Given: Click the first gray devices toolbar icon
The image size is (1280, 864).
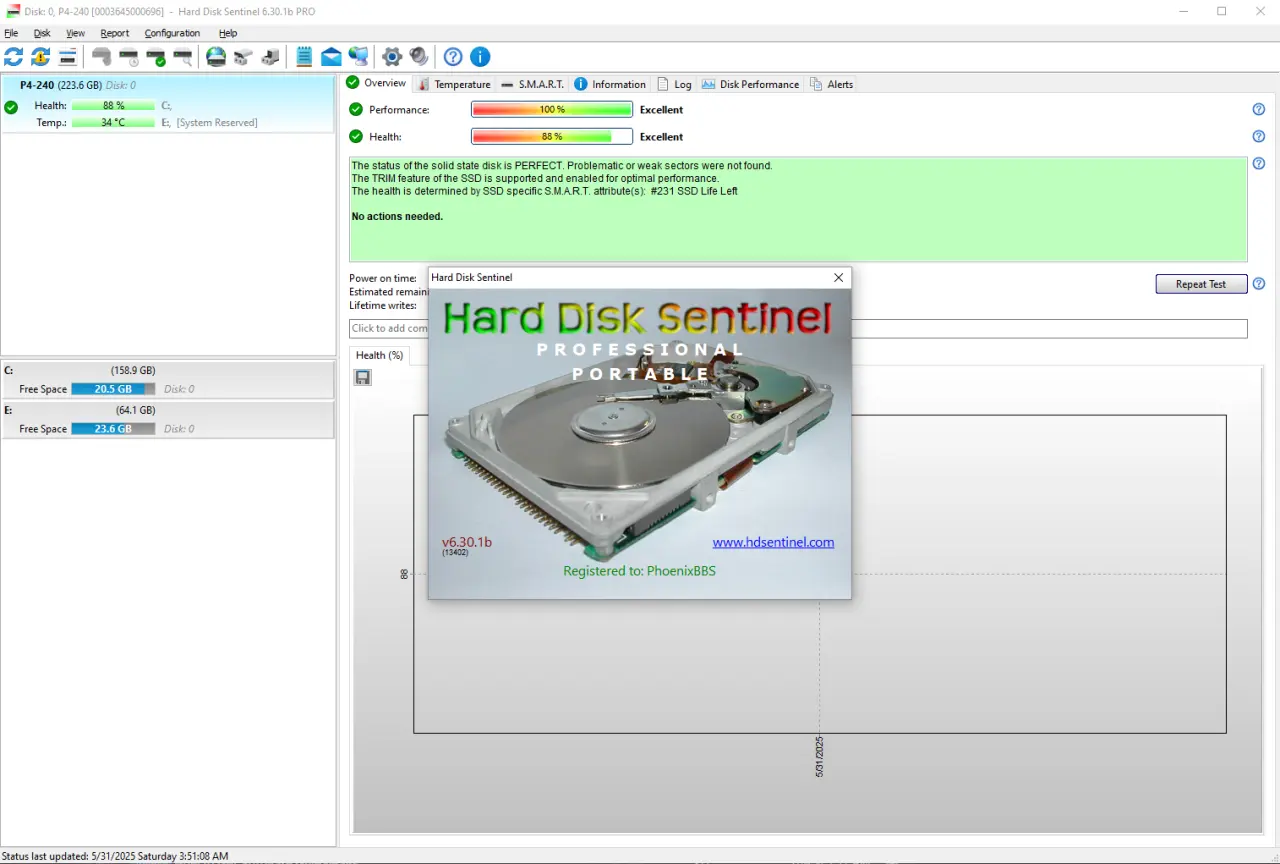Looking at the screenshot, I should click(x=243, y=56).
